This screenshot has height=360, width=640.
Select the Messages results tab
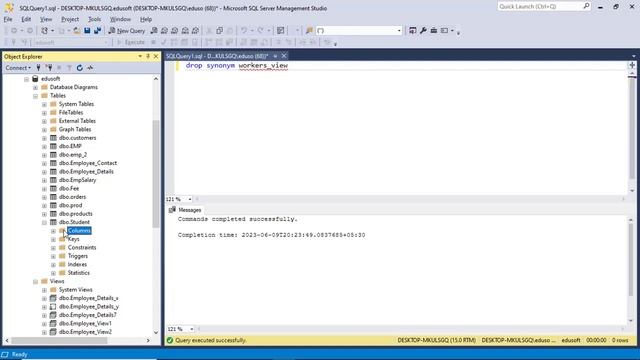point(185,210)
